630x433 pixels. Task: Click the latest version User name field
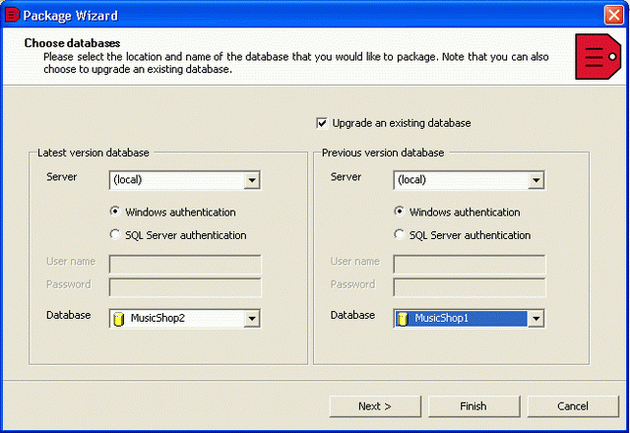(185, 264)
